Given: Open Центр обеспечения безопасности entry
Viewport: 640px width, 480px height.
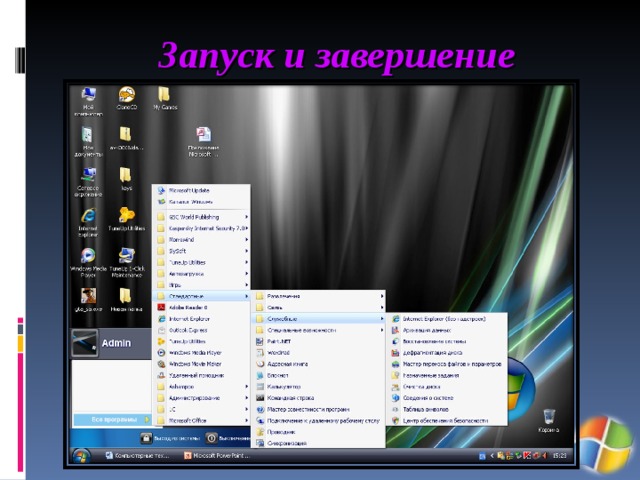Looking at the screenshot, I should 447,420.
